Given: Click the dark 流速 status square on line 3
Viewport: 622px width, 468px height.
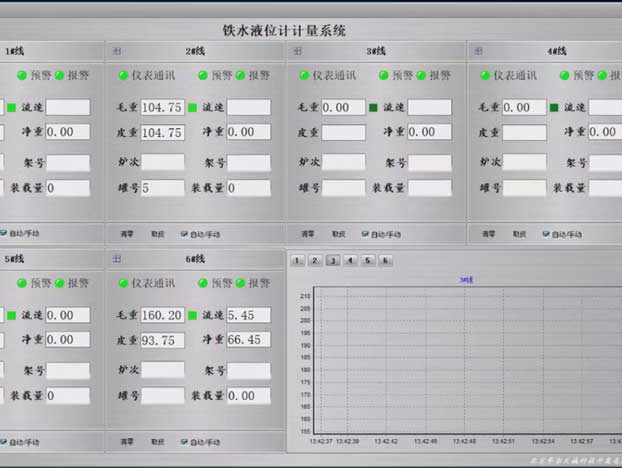Looking at the screenshot, I should pyautogui.click(x=373, y=108).
